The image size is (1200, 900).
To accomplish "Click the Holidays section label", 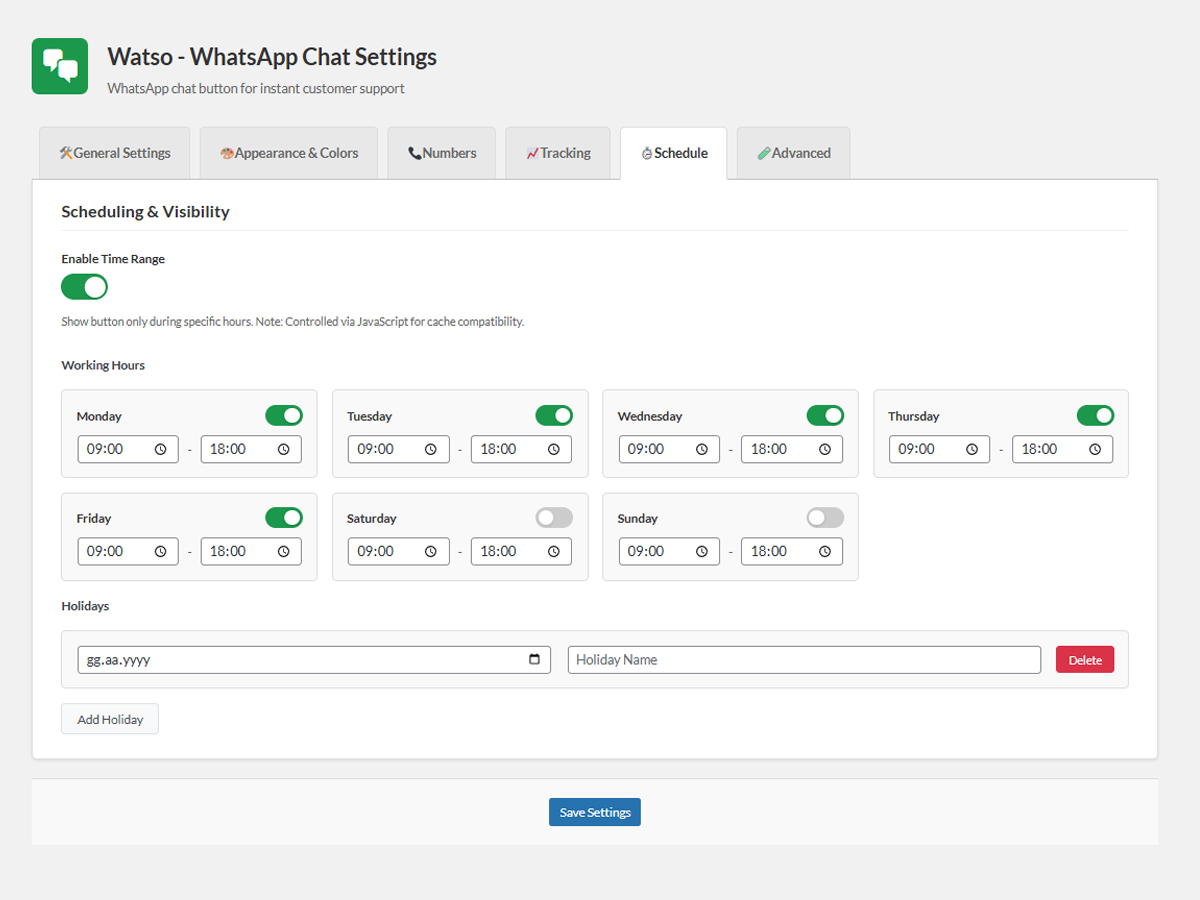I will pos(85,606).
